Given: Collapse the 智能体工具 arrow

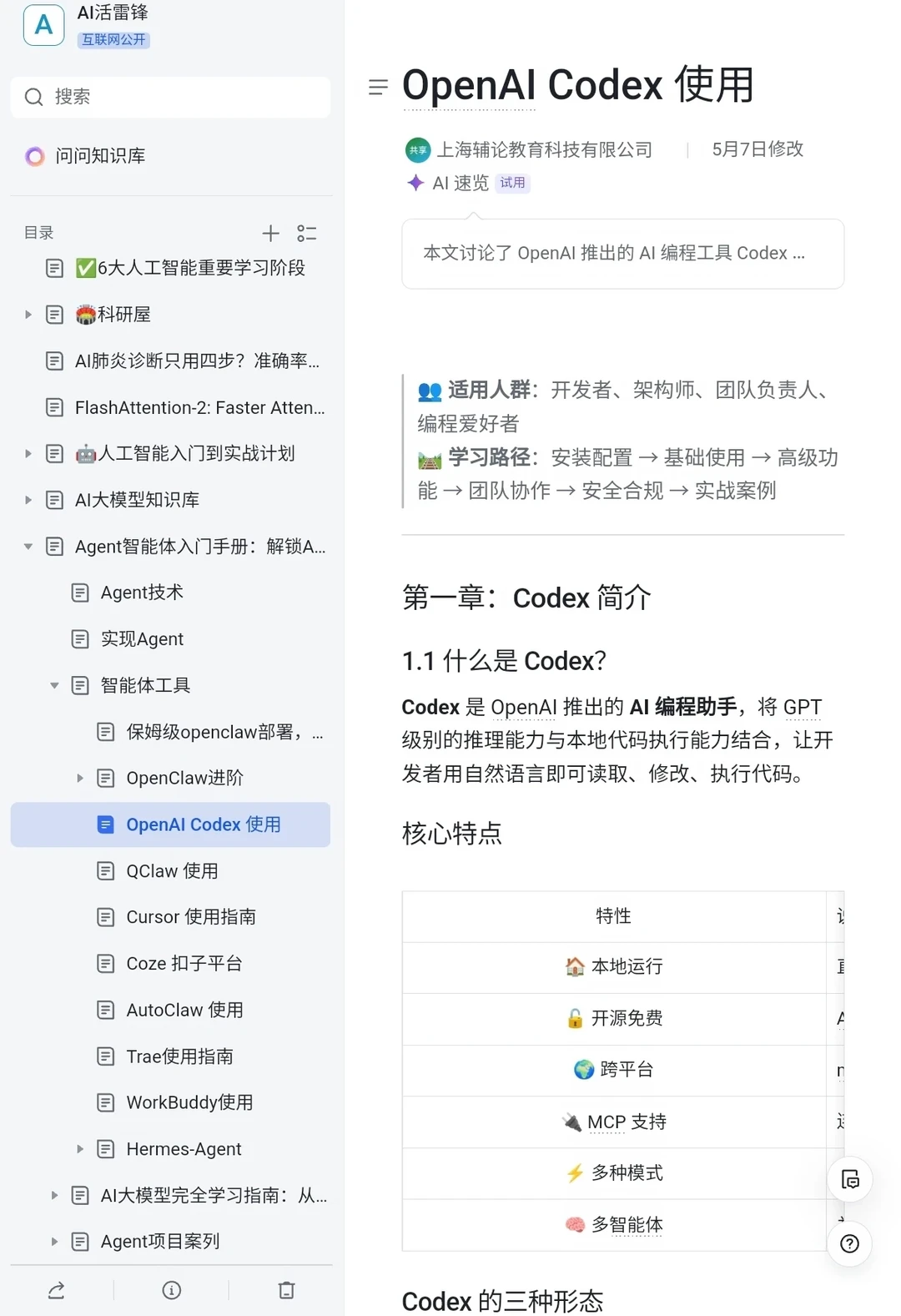Looking at the screenshot, I should point(54,685).
